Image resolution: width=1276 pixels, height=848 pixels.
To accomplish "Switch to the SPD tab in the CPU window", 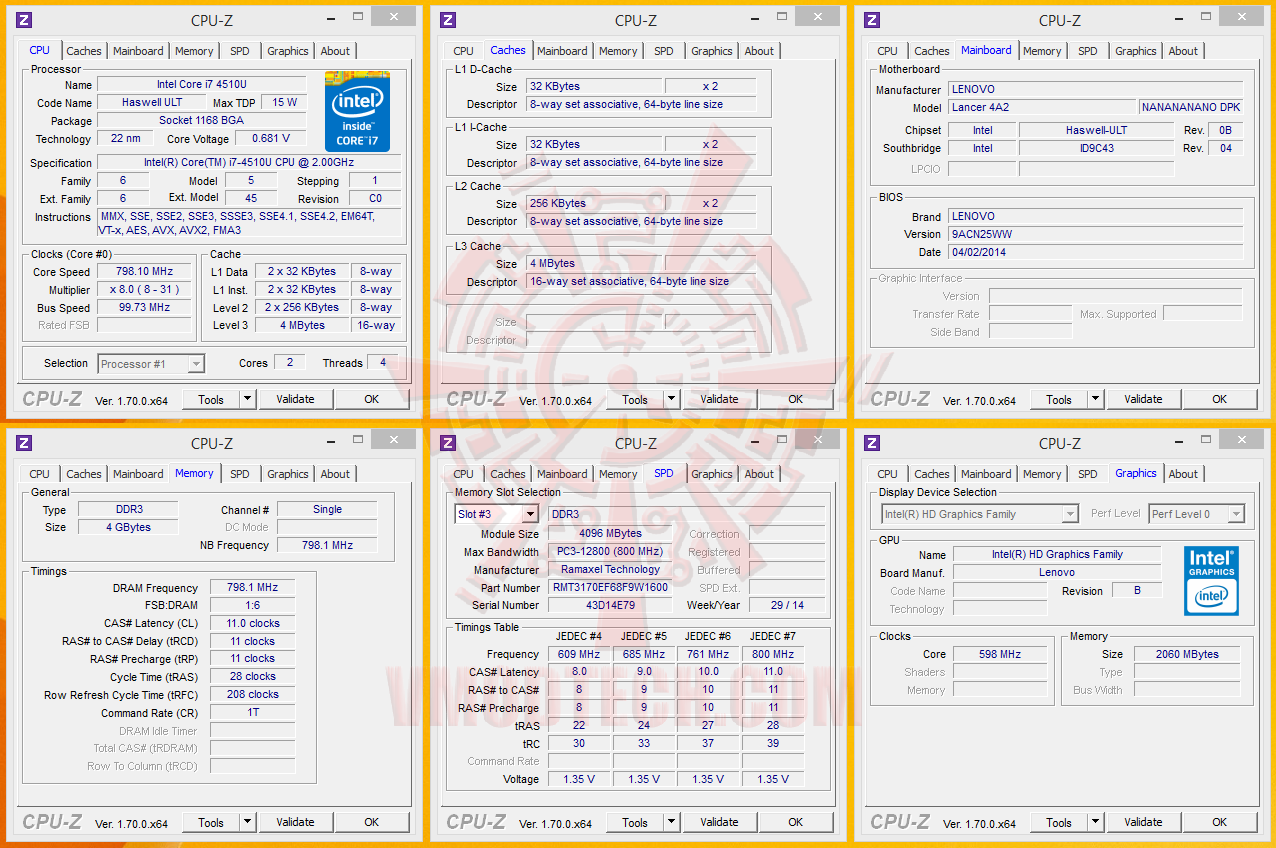I will (x=240, y=51).
